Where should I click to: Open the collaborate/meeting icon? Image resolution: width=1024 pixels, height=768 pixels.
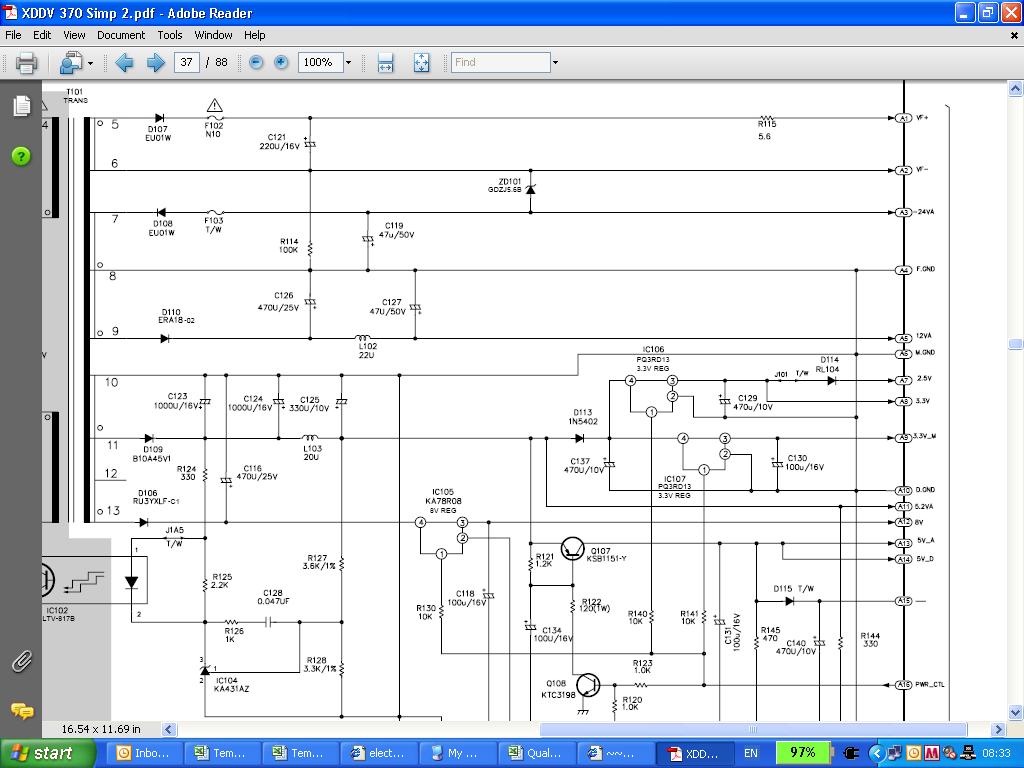pyautogui.click(x=70, y=63)
